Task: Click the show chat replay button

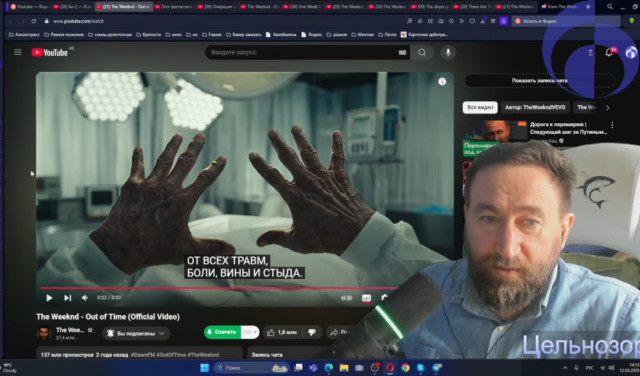Action: click(x=540, y=80)
